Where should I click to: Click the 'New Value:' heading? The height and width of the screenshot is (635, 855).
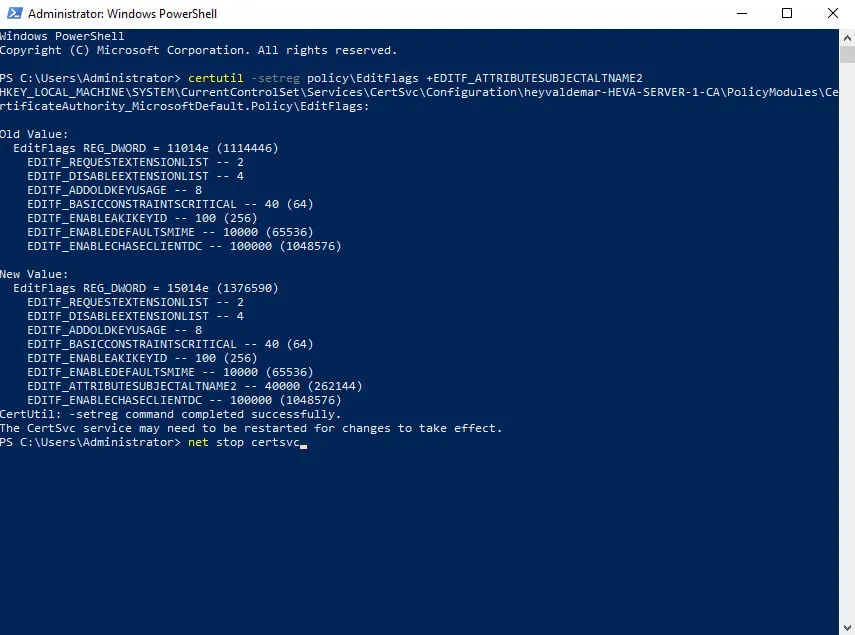pos(34,274)
